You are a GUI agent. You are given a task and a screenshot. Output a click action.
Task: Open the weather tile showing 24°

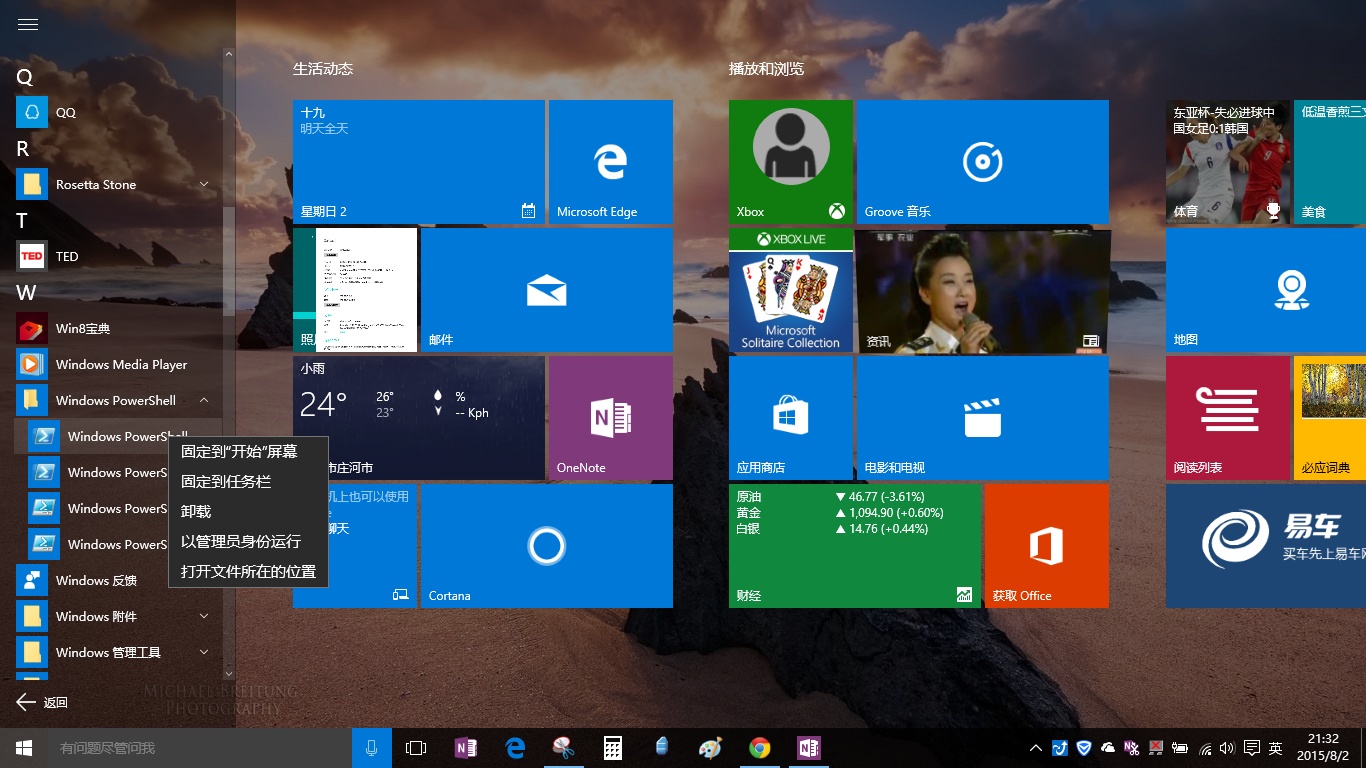tap(419, 418)
